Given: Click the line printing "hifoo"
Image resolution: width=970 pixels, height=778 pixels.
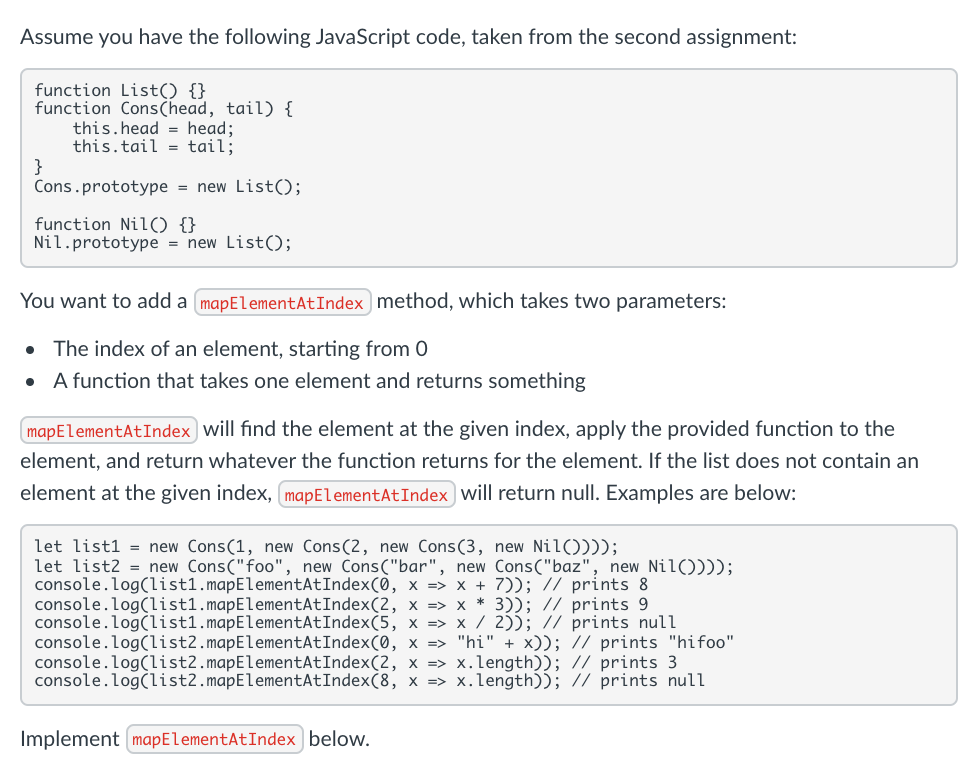Looking at the screenshot, I should coord(384,643).
